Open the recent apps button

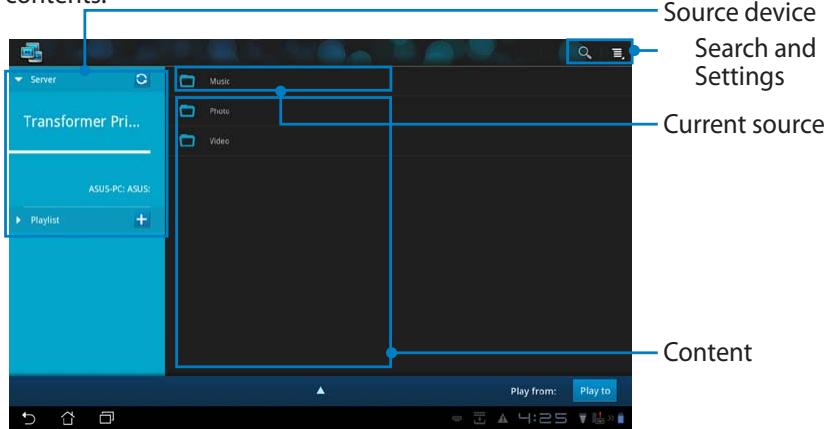click(107, 418)
